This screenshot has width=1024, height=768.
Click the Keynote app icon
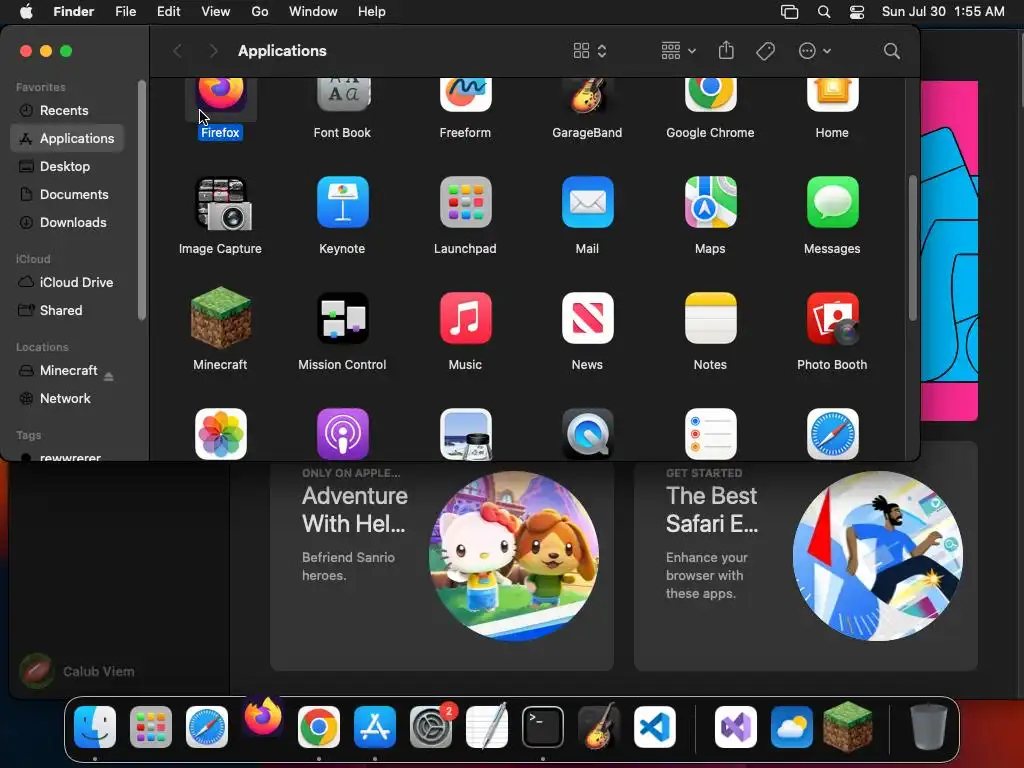pyautogui.click(x=343, y=202)
